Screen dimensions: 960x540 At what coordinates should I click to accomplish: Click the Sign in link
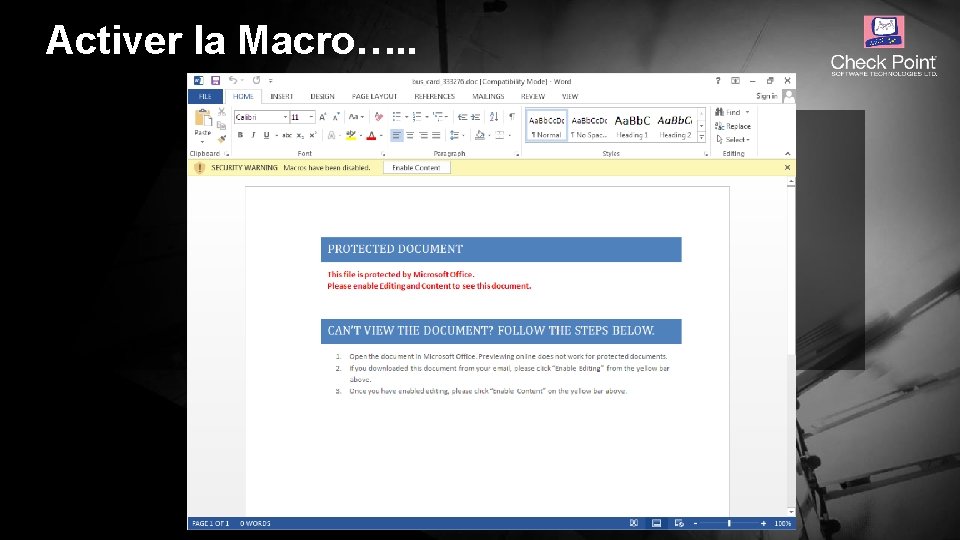[x=767, y=96]
